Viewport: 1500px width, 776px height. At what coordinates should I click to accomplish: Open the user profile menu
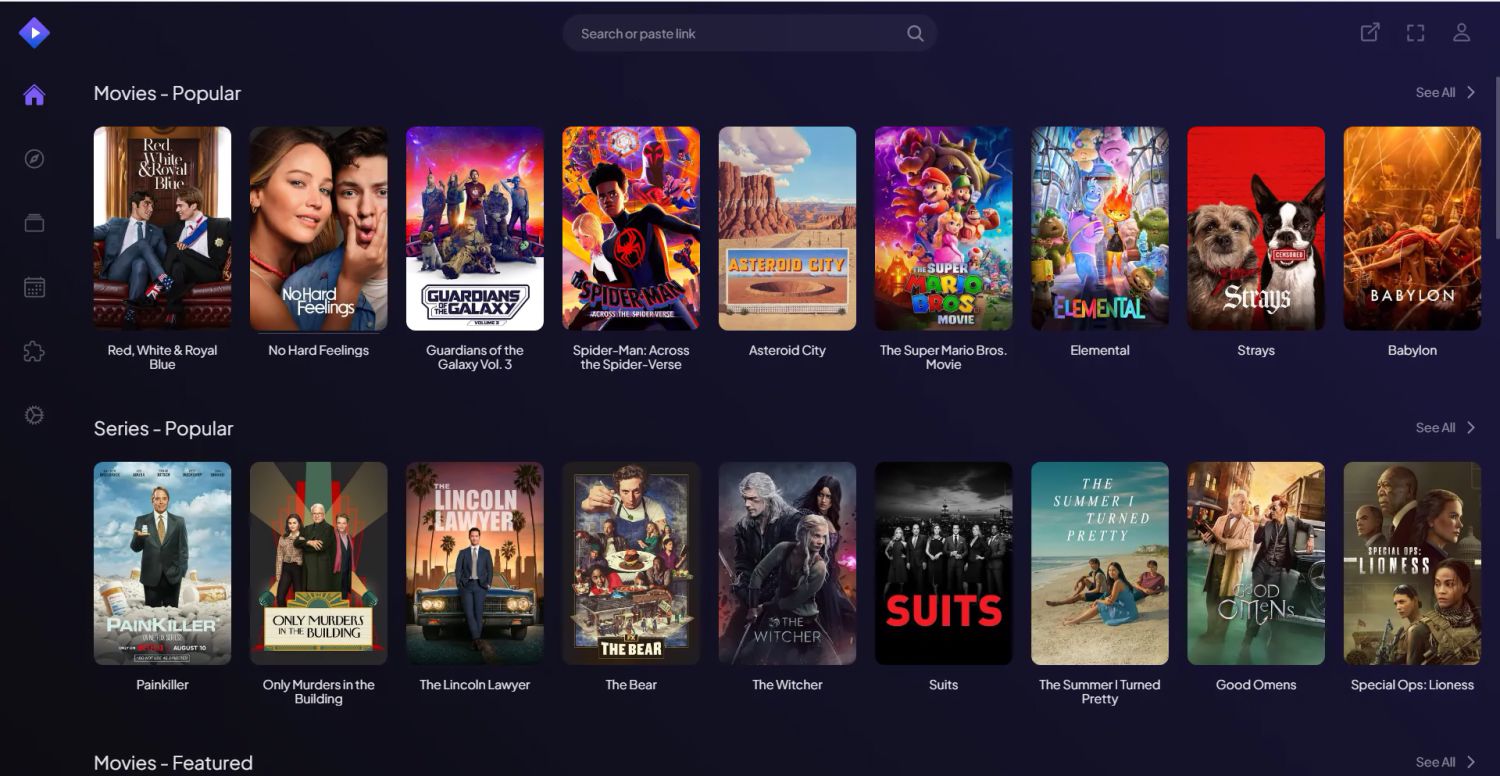1461,33
